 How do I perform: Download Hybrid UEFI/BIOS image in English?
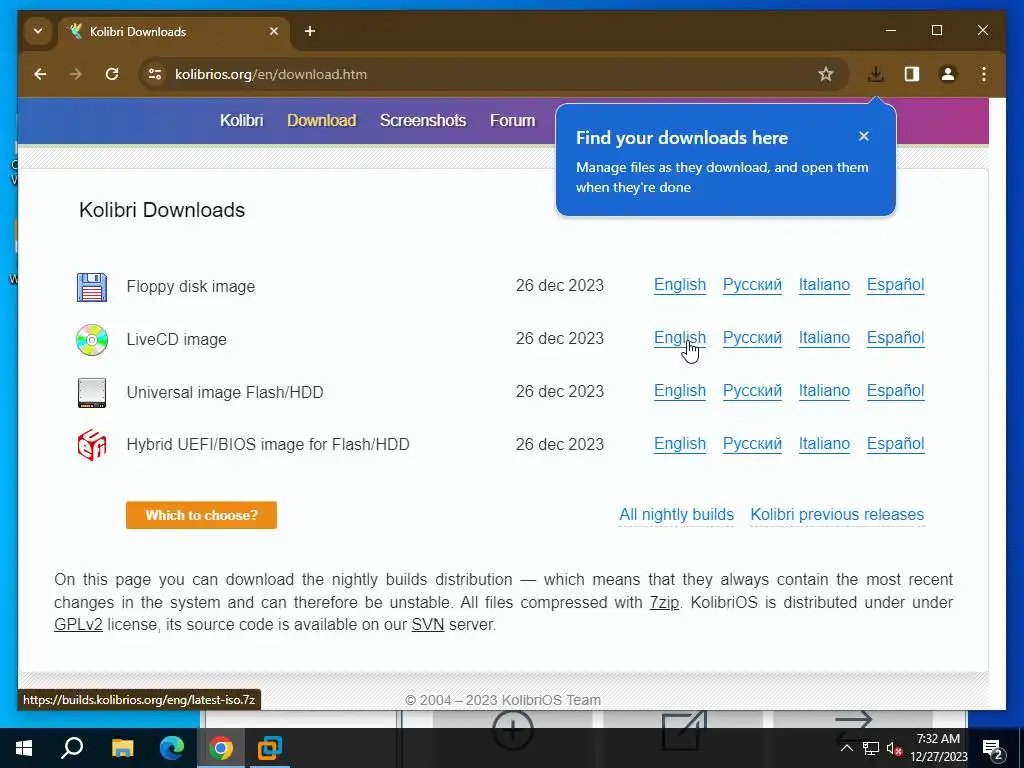point(680,443)
